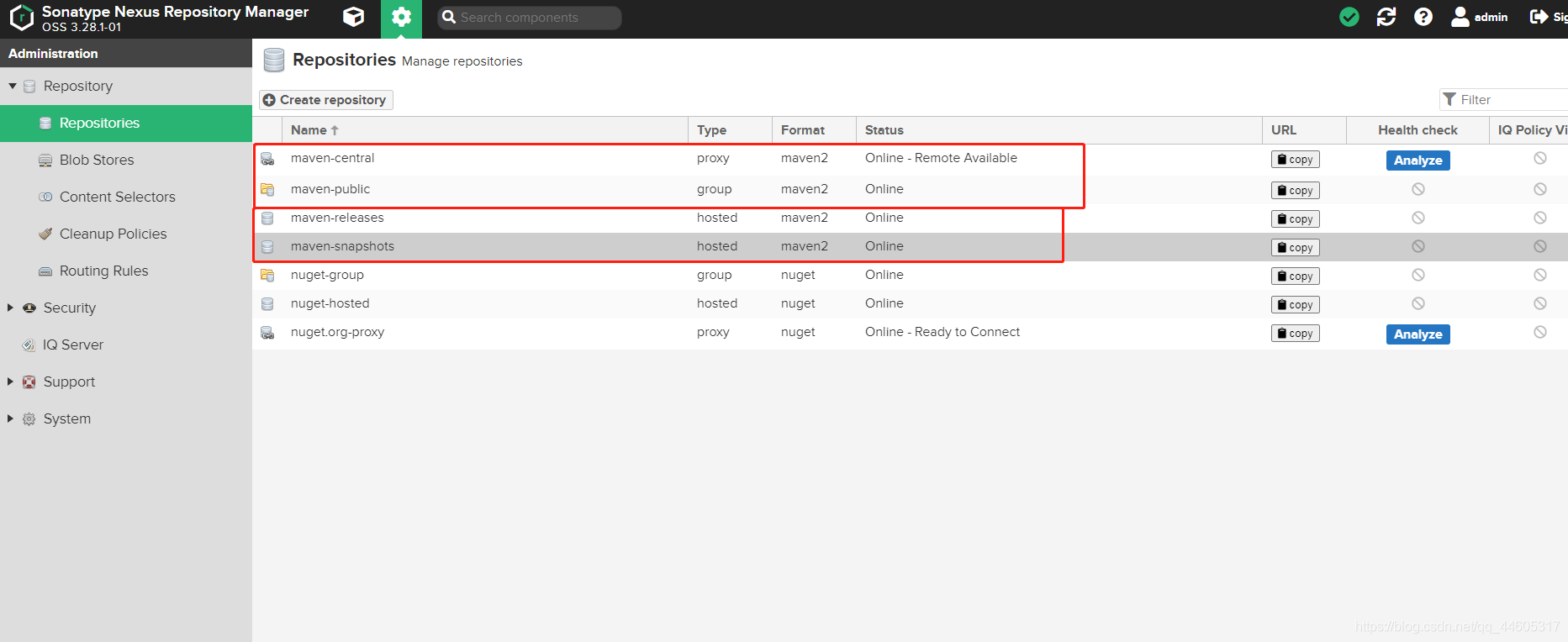Image resolution: width=1568 pixels, height=642 pixels.
Task: Expand the System tree section
Action: (x=11, y=418)
